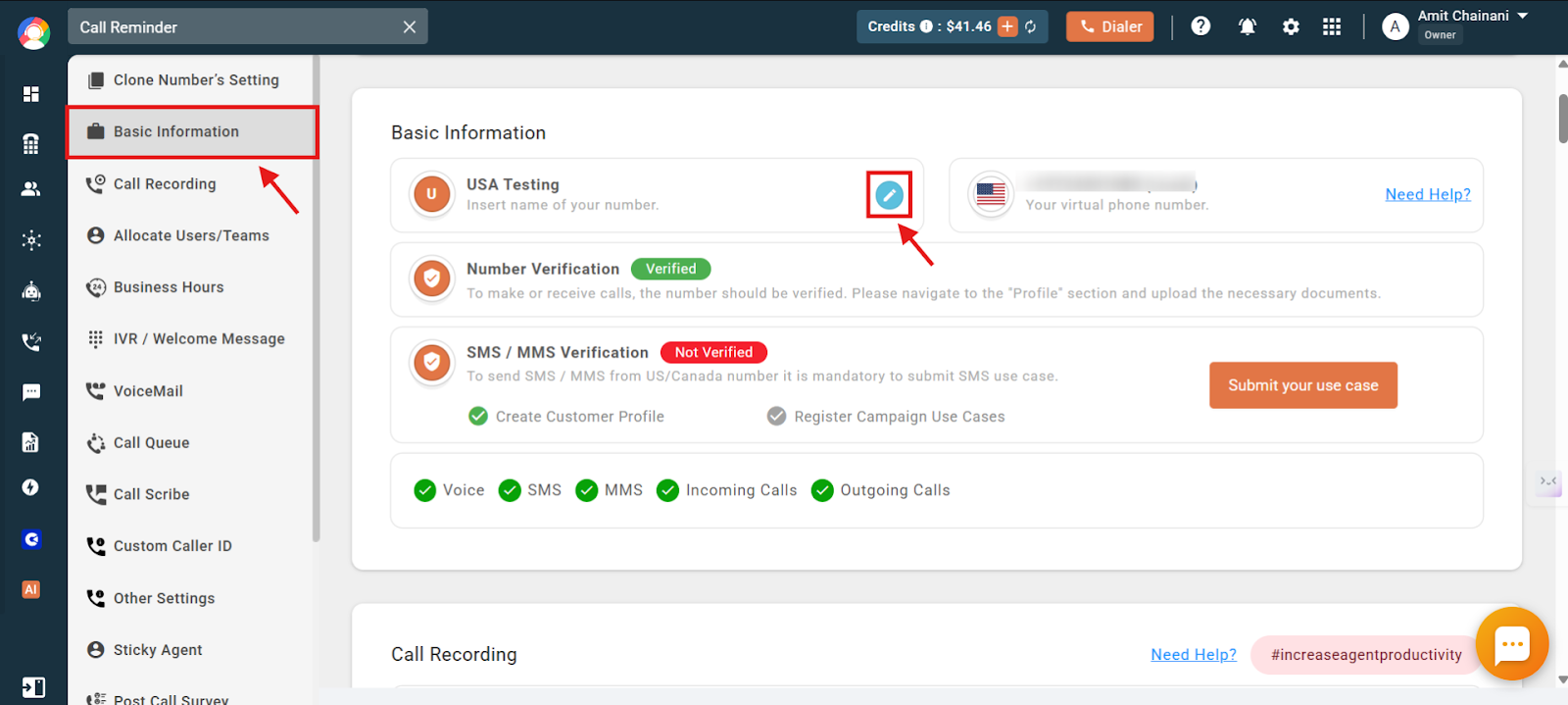
Task: Open the Dialer
Action: [x=1110, y=26]
